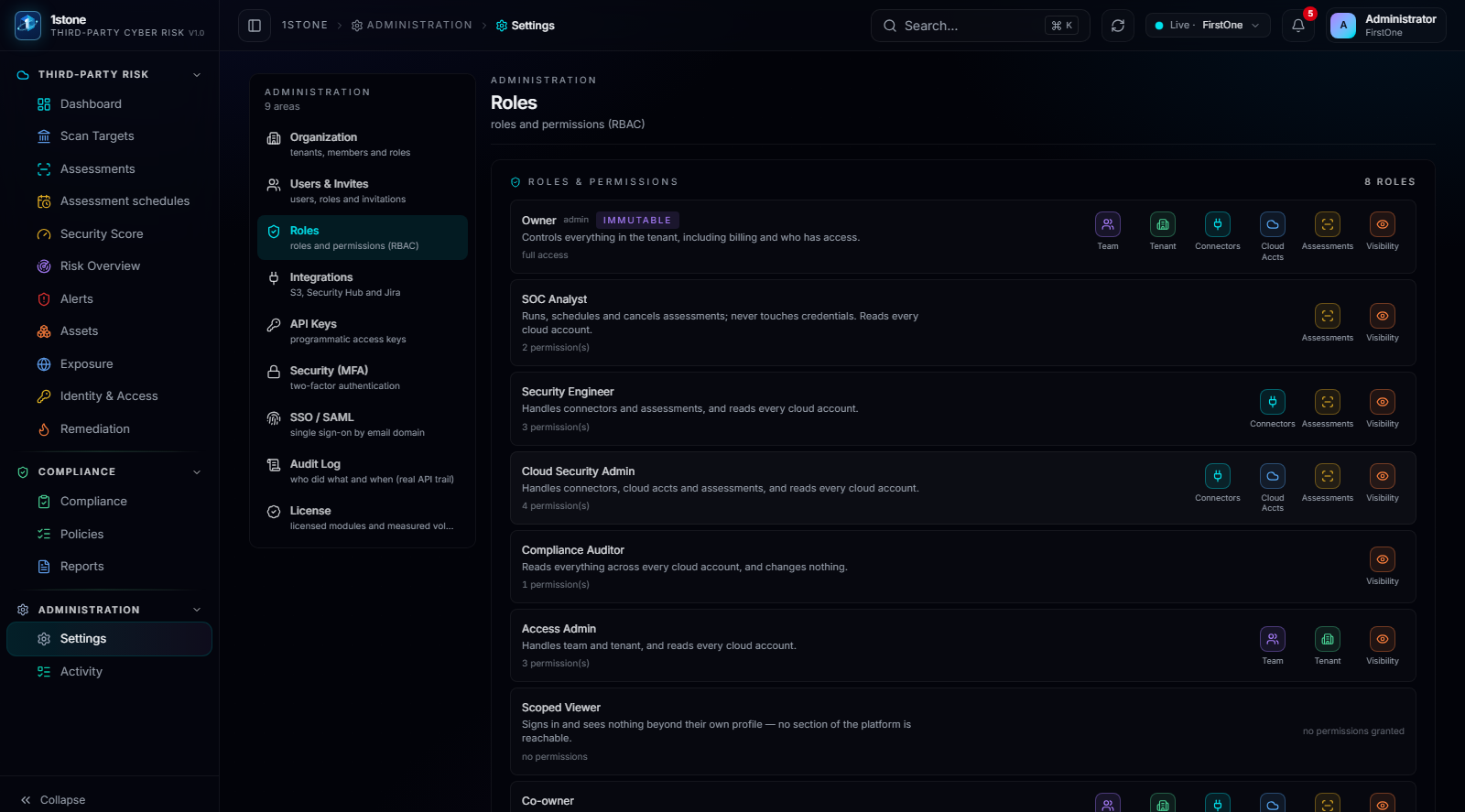Open the SOC Analyst role card
This screenshot has height=812, width=1465.
pyautogui.click(x=963, y=323)
